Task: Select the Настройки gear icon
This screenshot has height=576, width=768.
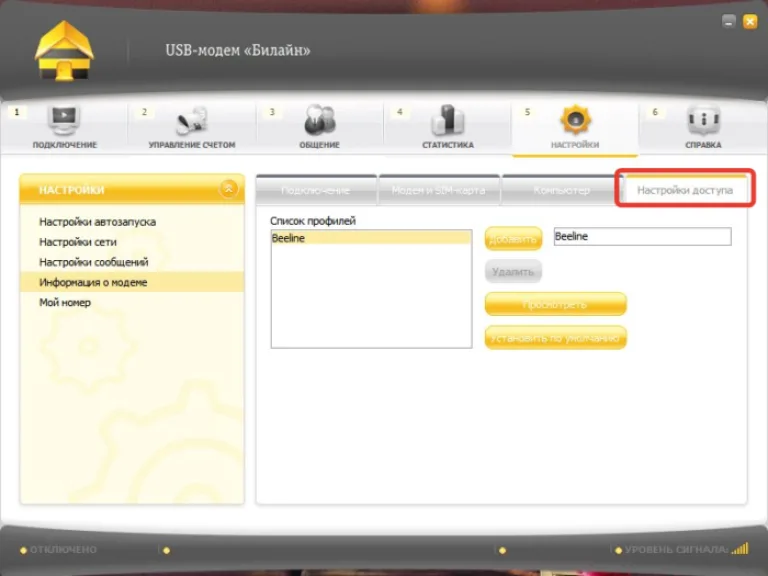Action: click(575, 120)
